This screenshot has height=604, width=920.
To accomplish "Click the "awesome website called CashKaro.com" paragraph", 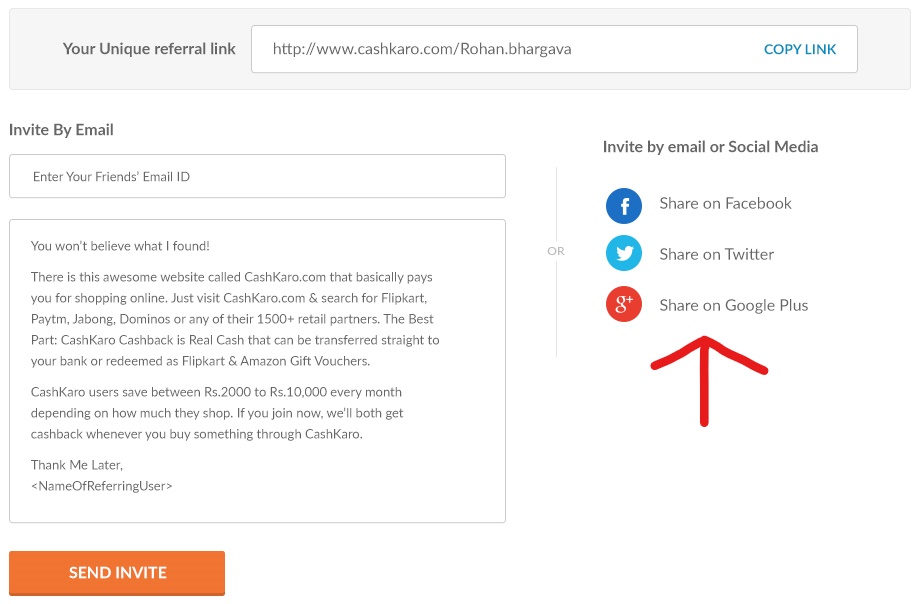I will [x=235, y=318].
